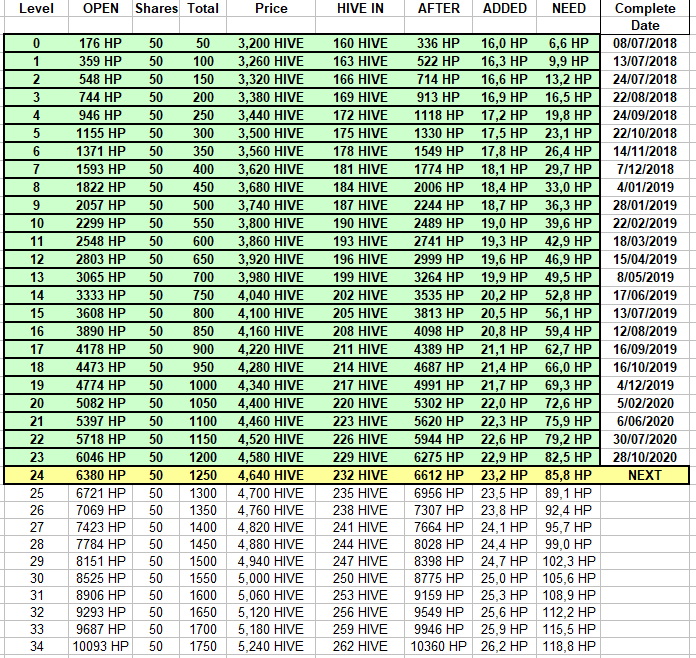The width and height of the screenshot is (696, 658).
Task: Select the 'Shares' header cell
Action: point(156,8)
